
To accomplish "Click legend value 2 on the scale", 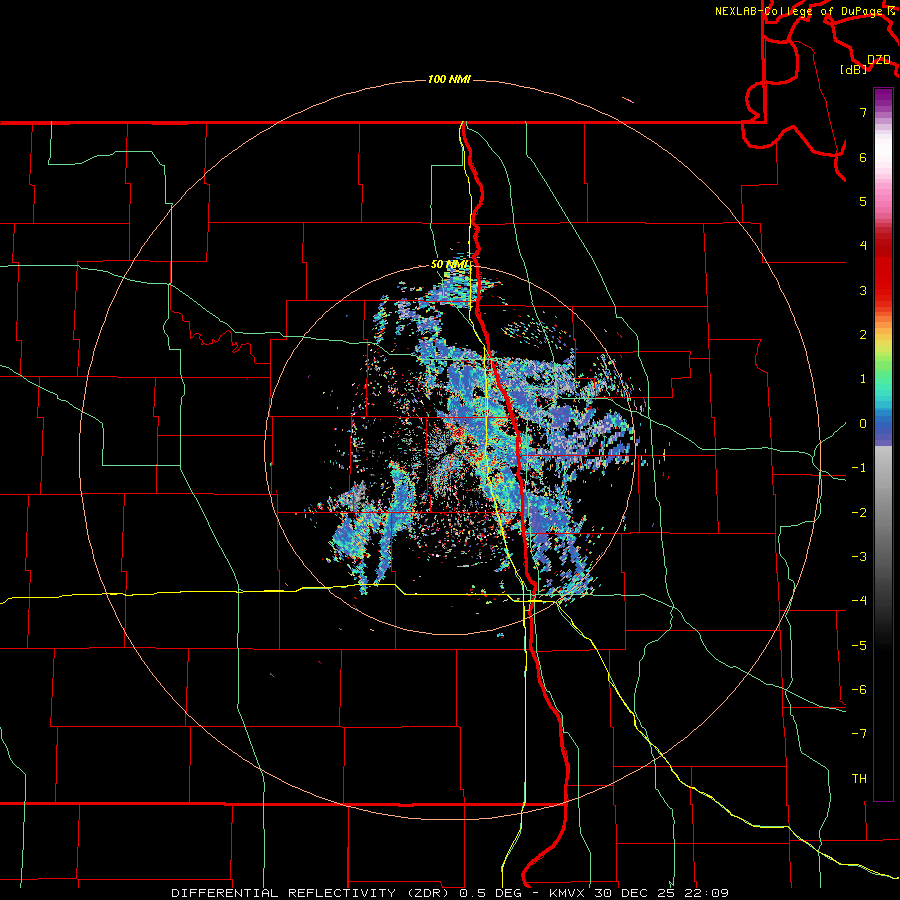I will pyautogui.click(x=863, y=335).
